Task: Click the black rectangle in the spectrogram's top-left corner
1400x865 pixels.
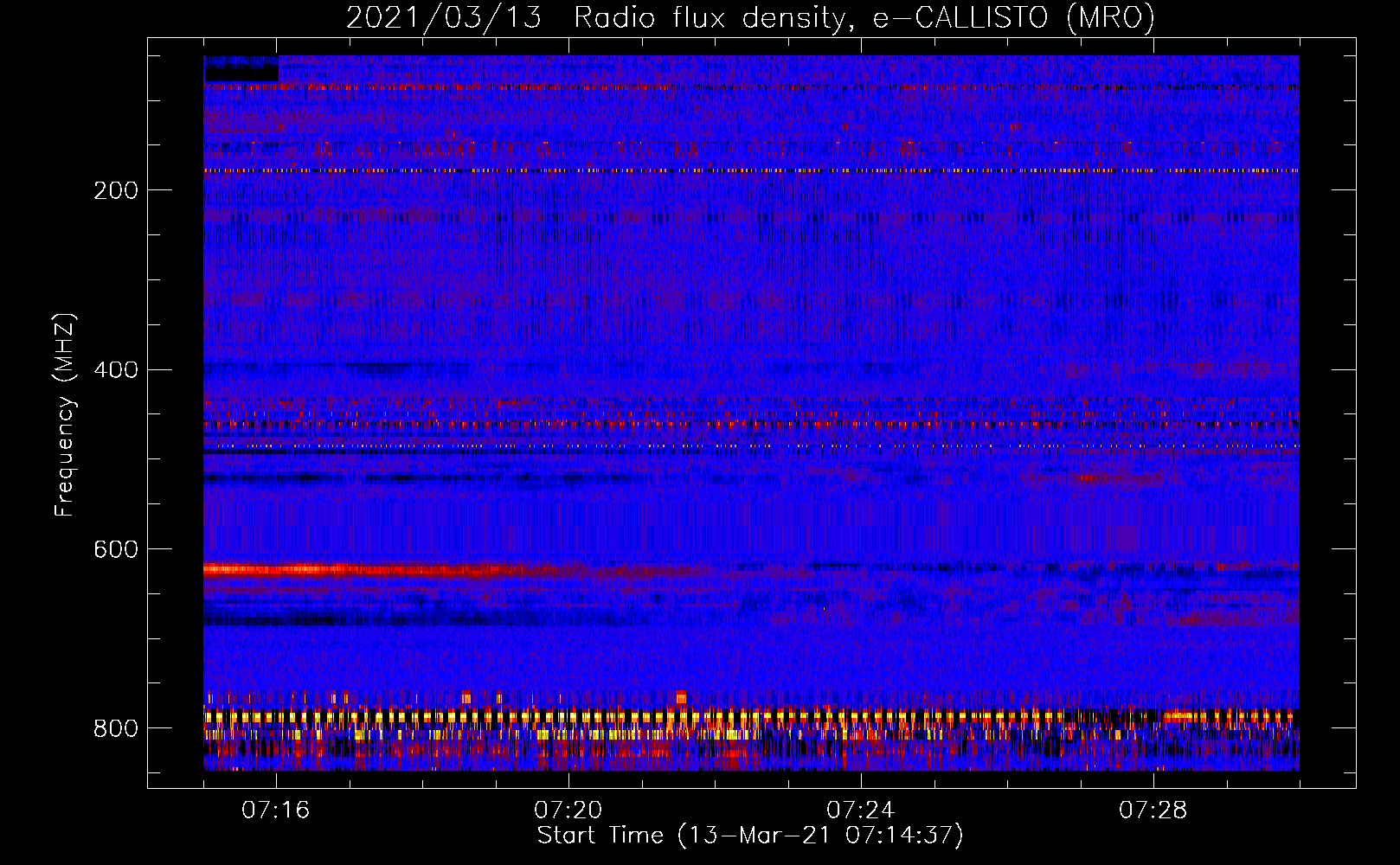Action: click(x=241, y=69)
